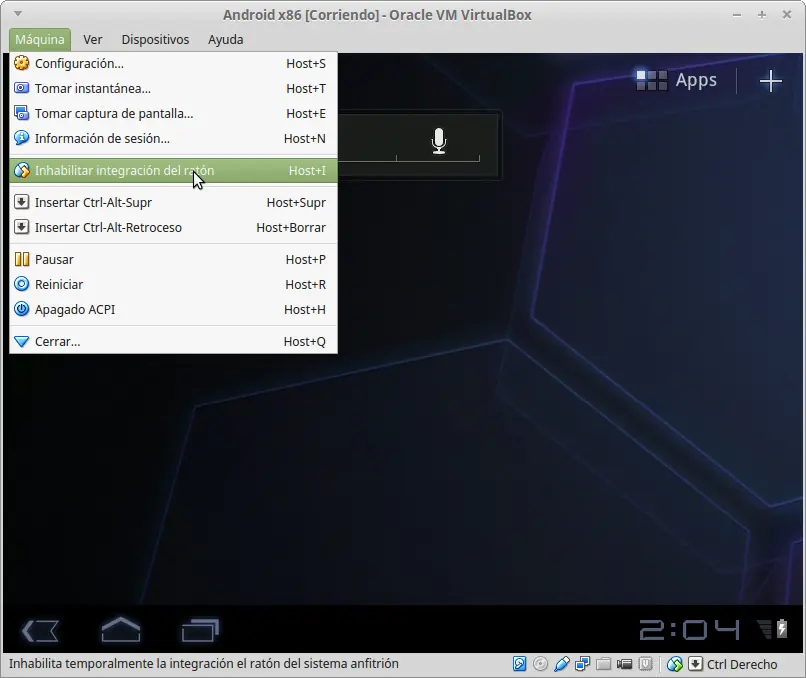This screenshot has height=678, width=806.
Task: Click the status bar message about ratón integration
Action: pyautogui.click(x=204, y=664)
